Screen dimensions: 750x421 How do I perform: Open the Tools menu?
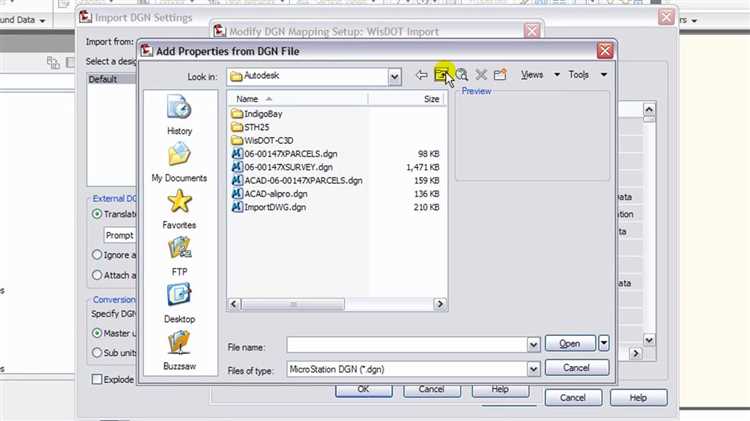coord(578,75)
